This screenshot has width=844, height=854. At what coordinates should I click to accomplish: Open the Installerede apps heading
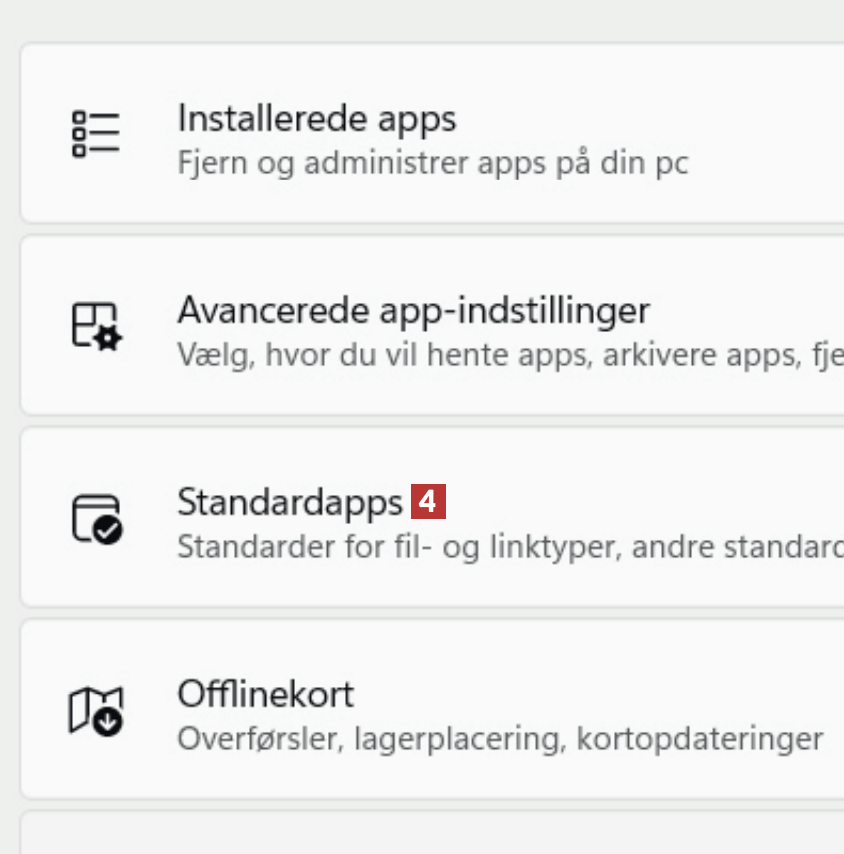pos(316,118)
